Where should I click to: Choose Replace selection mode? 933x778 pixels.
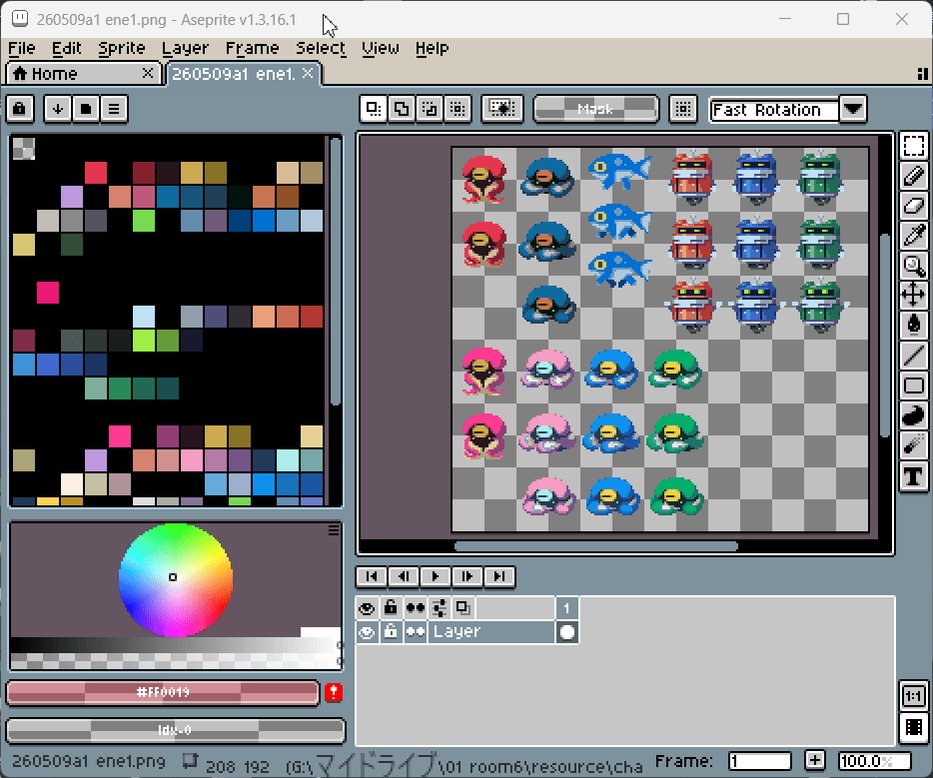(374, 109)
